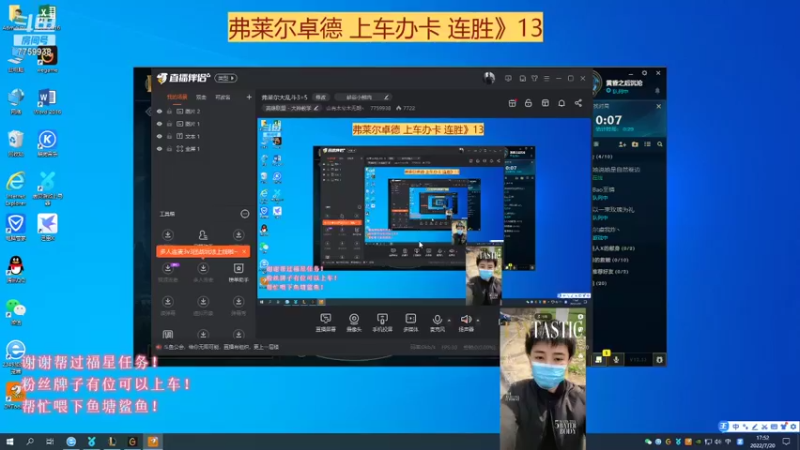Search friends with the magnifier icon

coord(660,144)
